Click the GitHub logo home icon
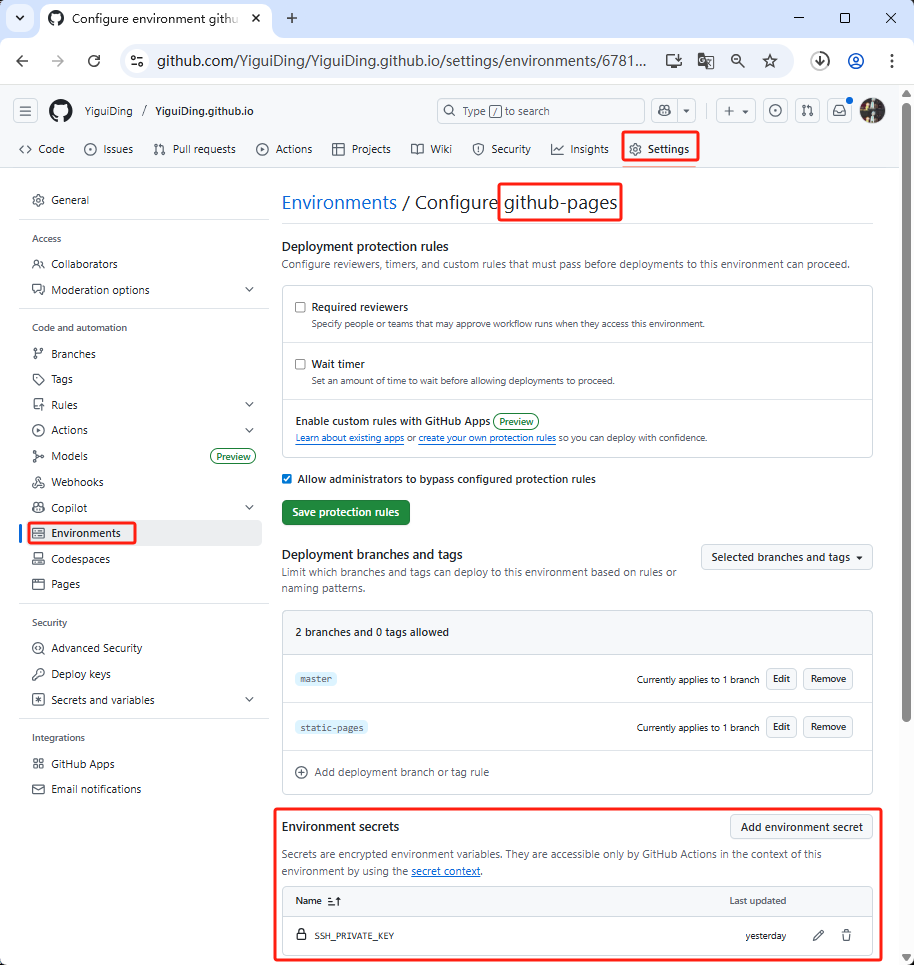 (61, 111)
